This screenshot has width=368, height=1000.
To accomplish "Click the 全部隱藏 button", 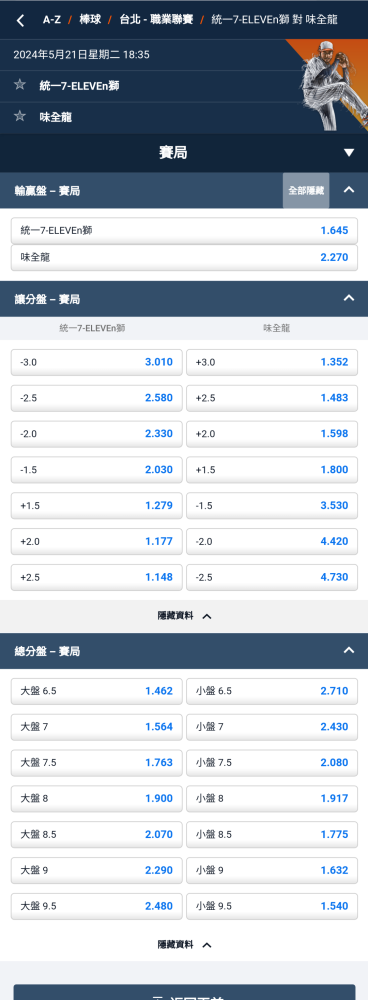I will [x=306, y=190].
